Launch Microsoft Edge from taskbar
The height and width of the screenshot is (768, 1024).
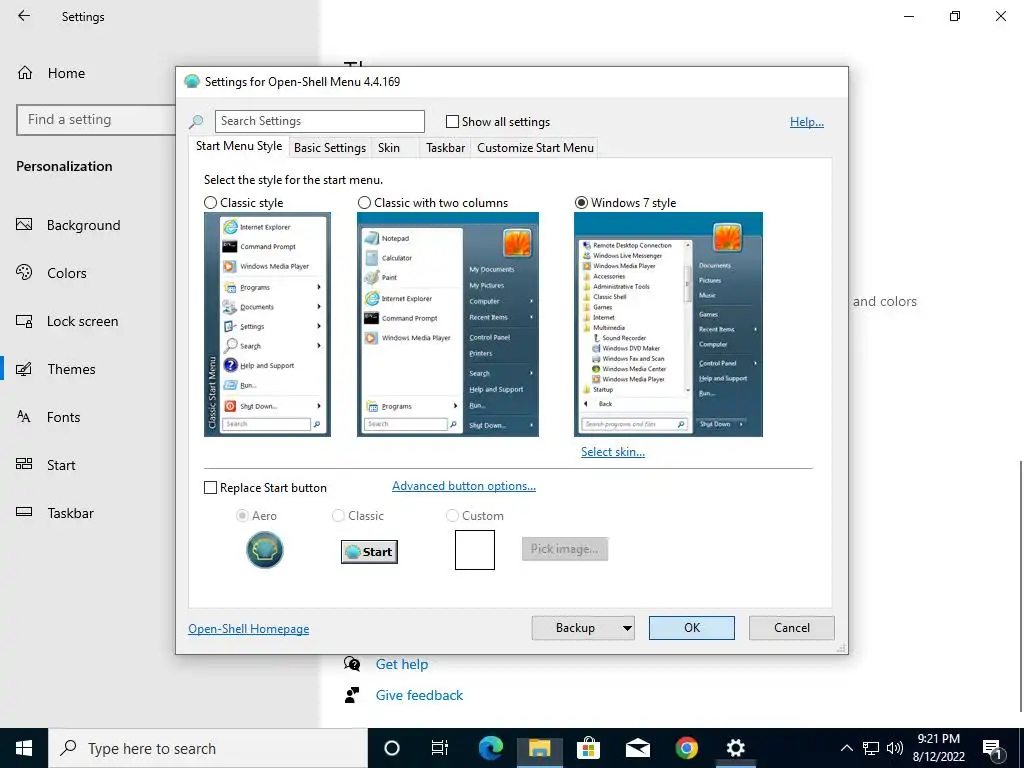(x=490, y=748)
